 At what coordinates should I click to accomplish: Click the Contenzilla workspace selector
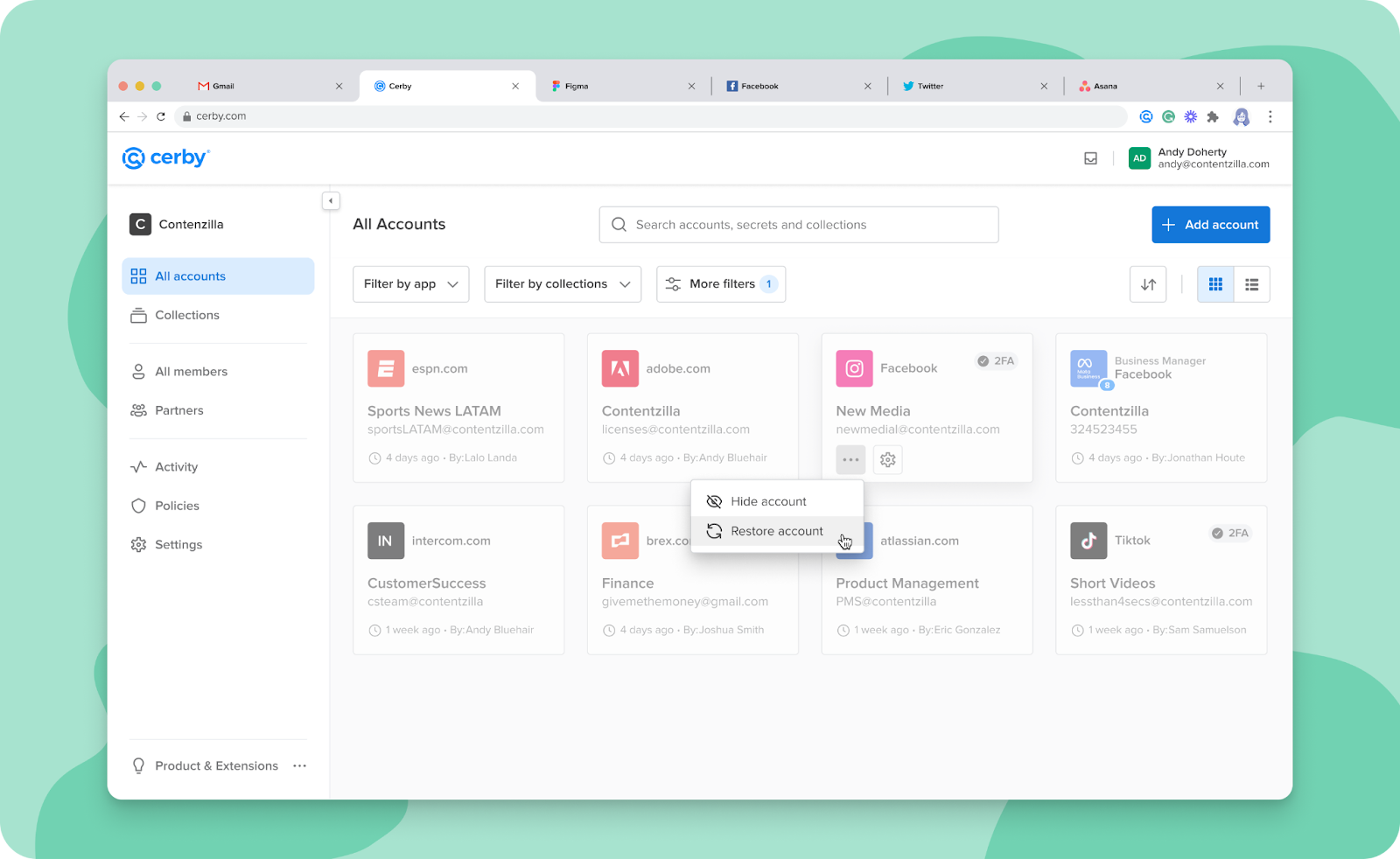177,225
